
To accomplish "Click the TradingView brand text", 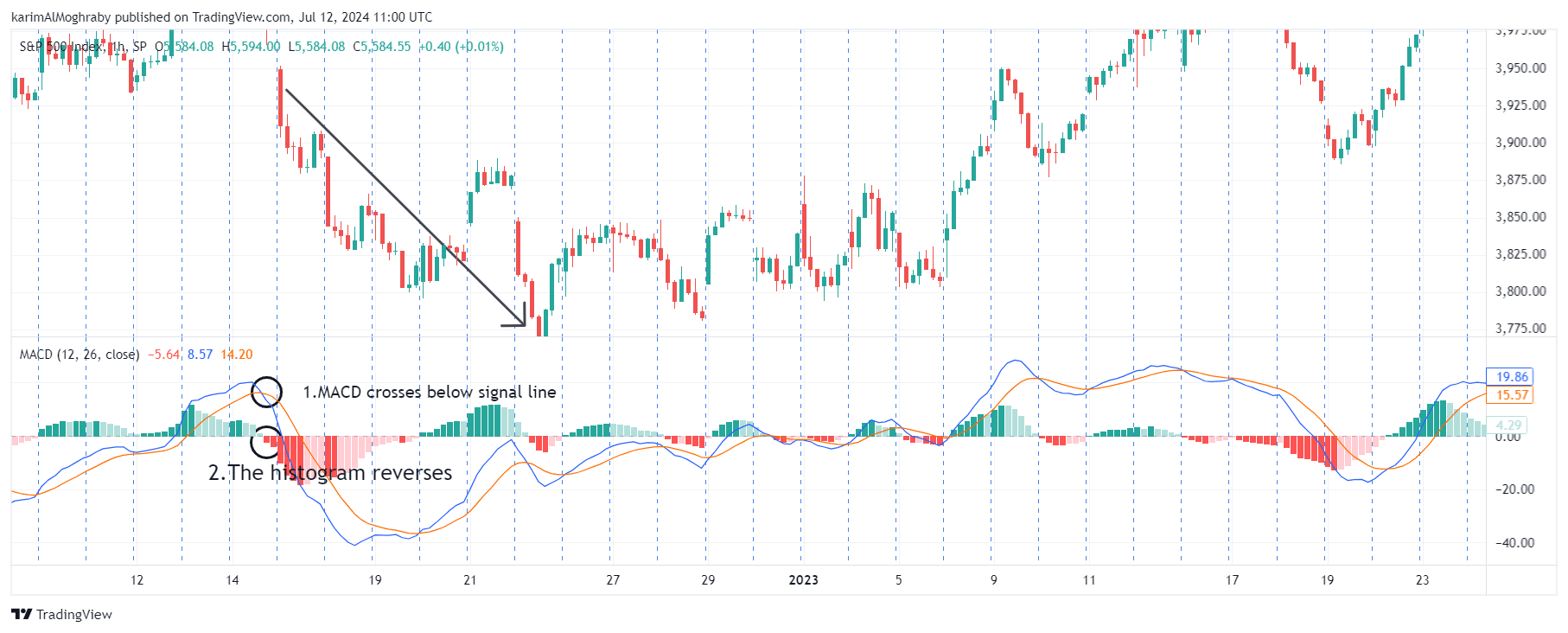I will tap(74, 614).
